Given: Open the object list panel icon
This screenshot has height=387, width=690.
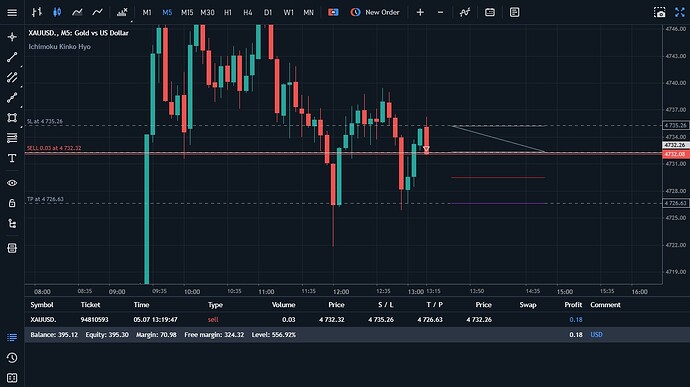Looking at the screenshot, I should tap(12, 248).
